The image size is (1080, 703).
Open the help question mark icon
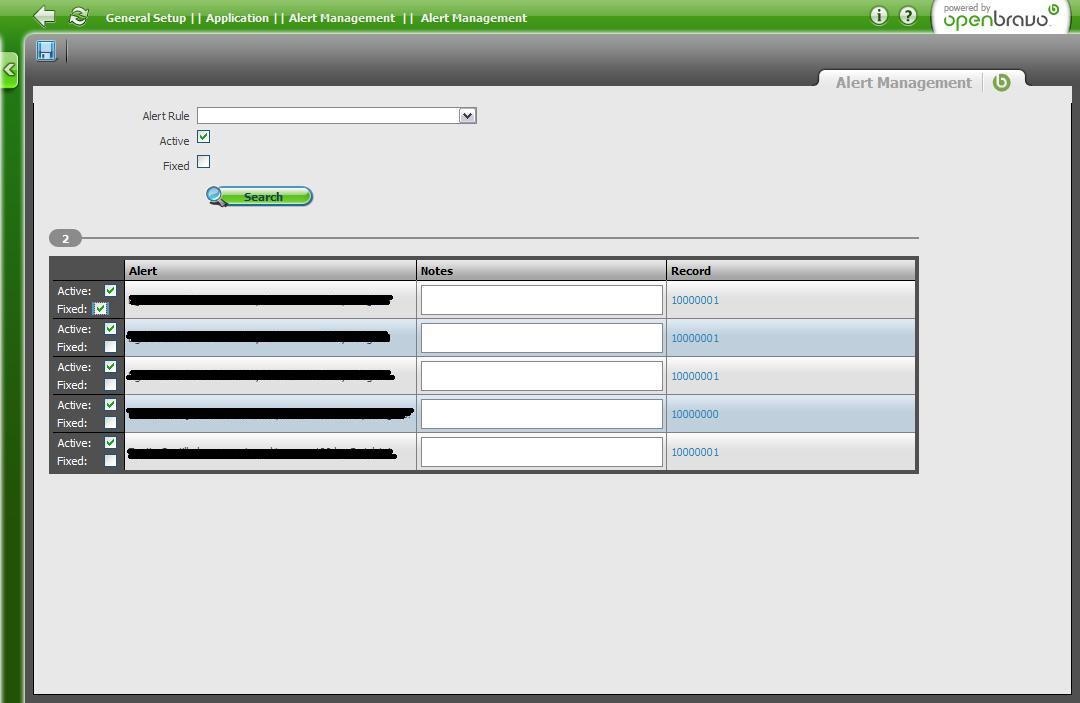[908, 16]
